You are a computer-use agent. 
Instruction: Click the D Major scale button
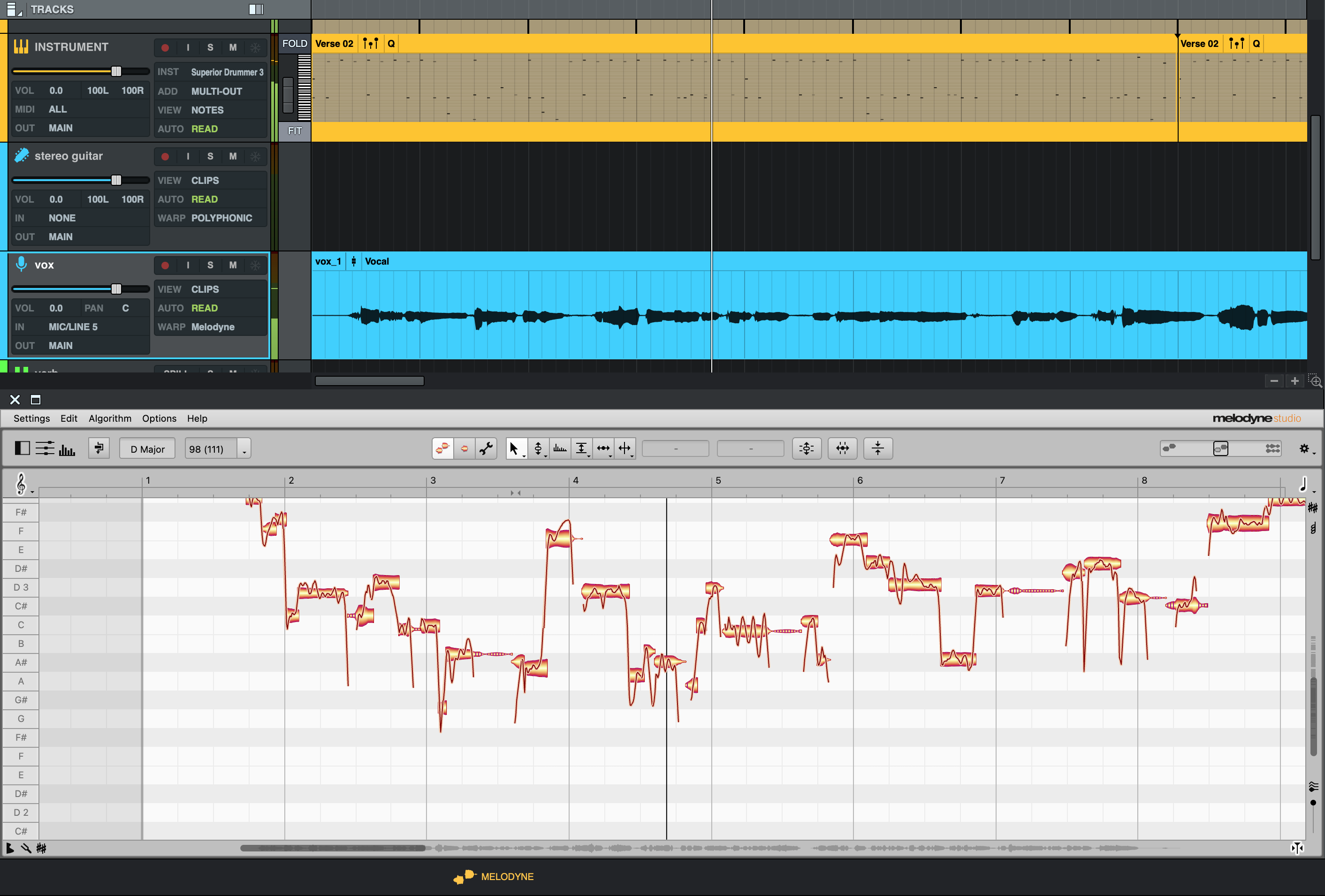[x=147, y=449]
